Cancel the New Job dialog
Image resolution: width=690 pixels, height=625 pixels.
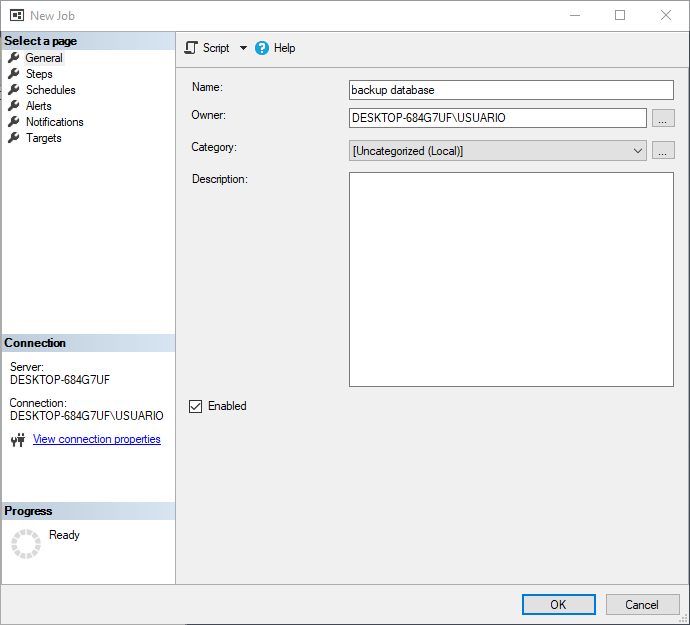642,604
